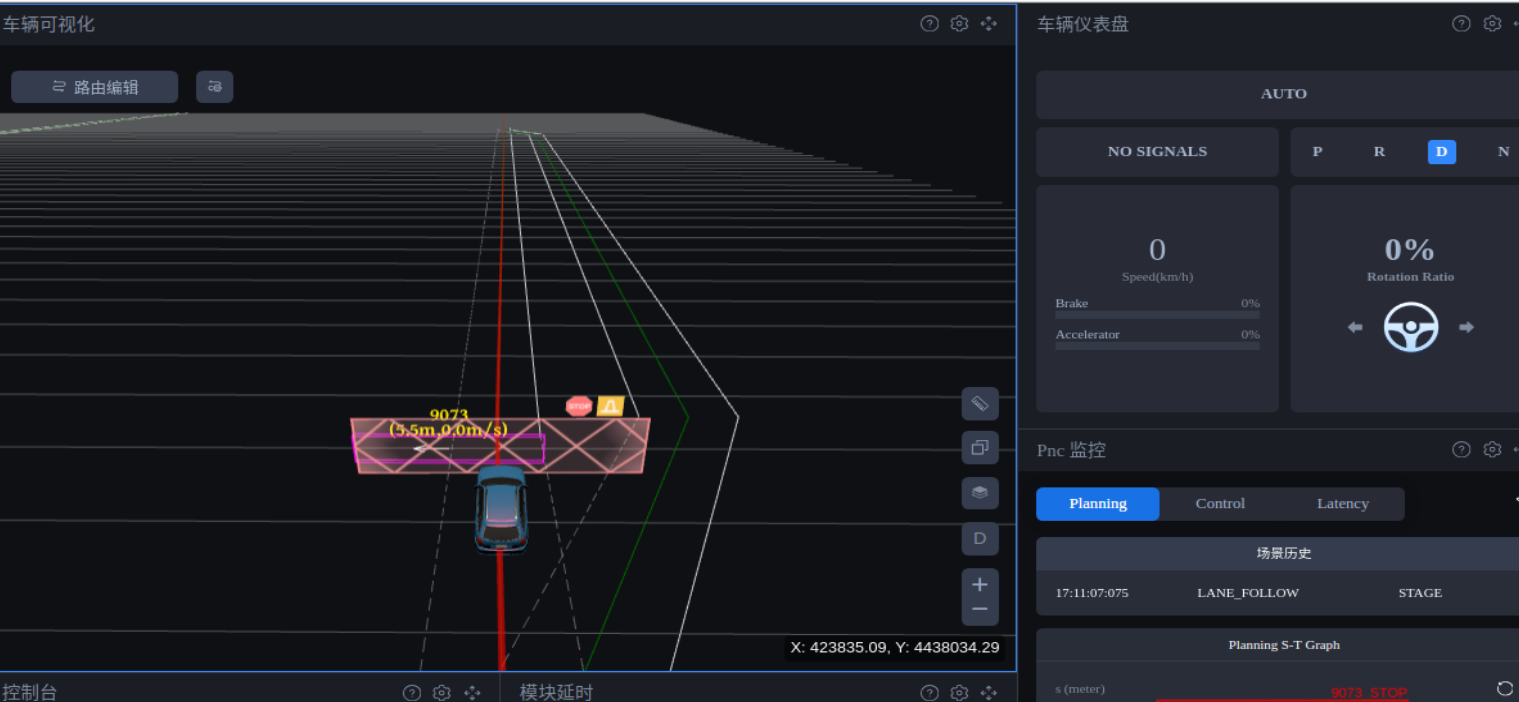Open the D view mode switcher
1519x702 pixels.
(x=980, y=538)
